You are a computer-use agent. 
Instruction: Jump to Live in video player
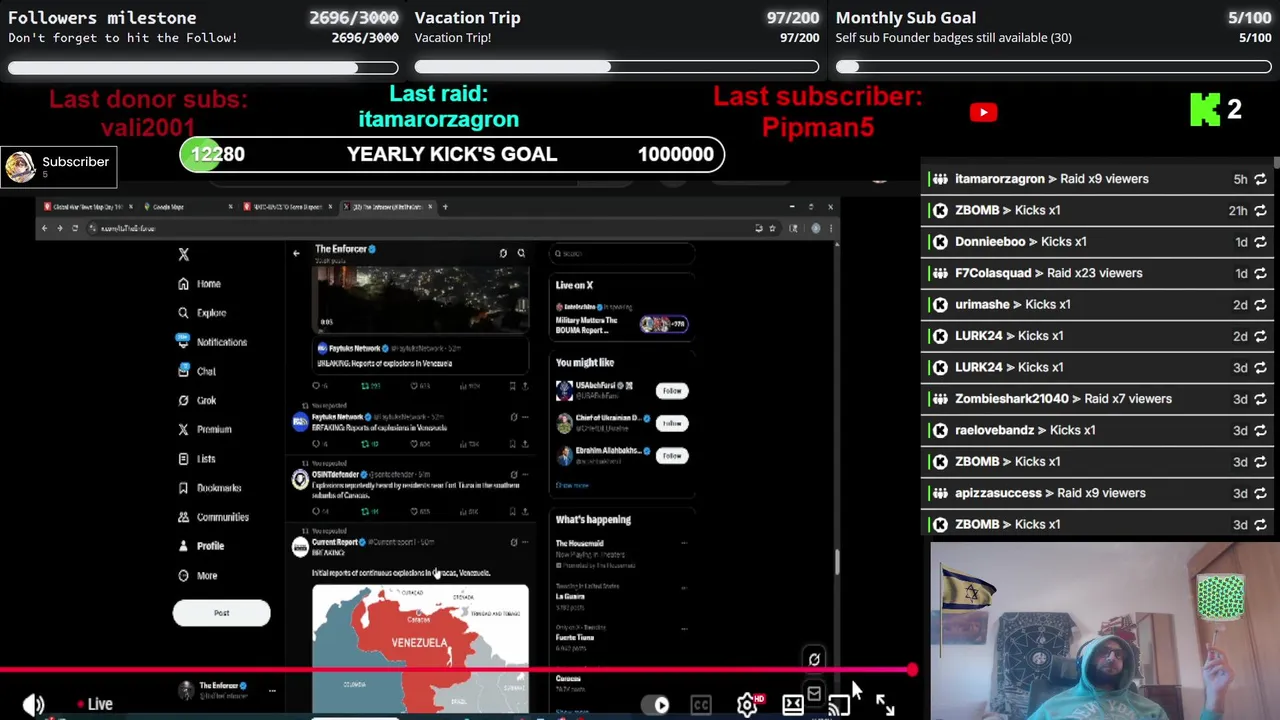click(95, 704)
